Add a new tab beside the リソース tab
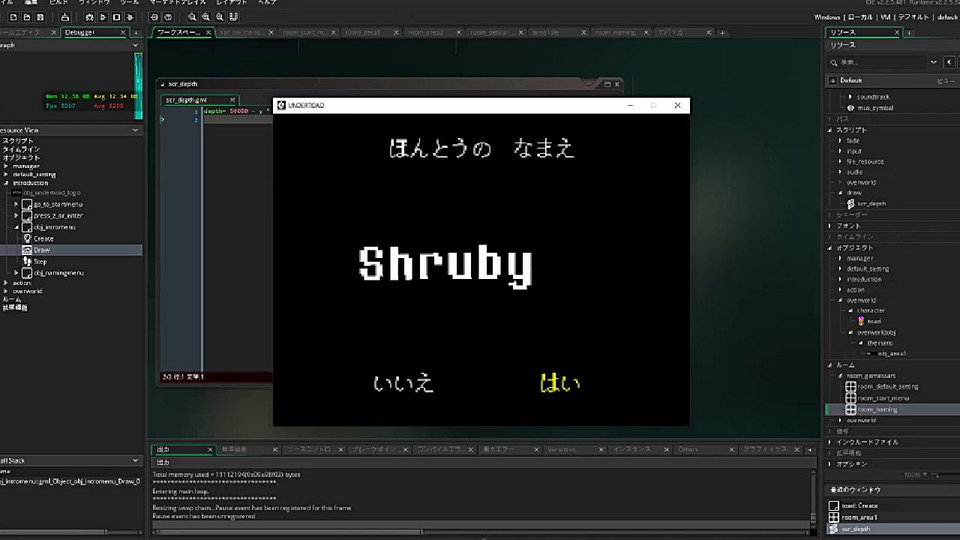960x540 pixels. point(909,32)
